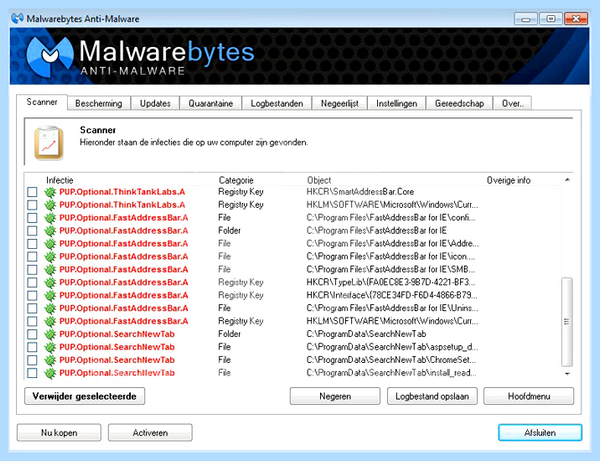Click scroll down arrow of infection list
Screen dimensions: 600x461
[x=567, y=374]
